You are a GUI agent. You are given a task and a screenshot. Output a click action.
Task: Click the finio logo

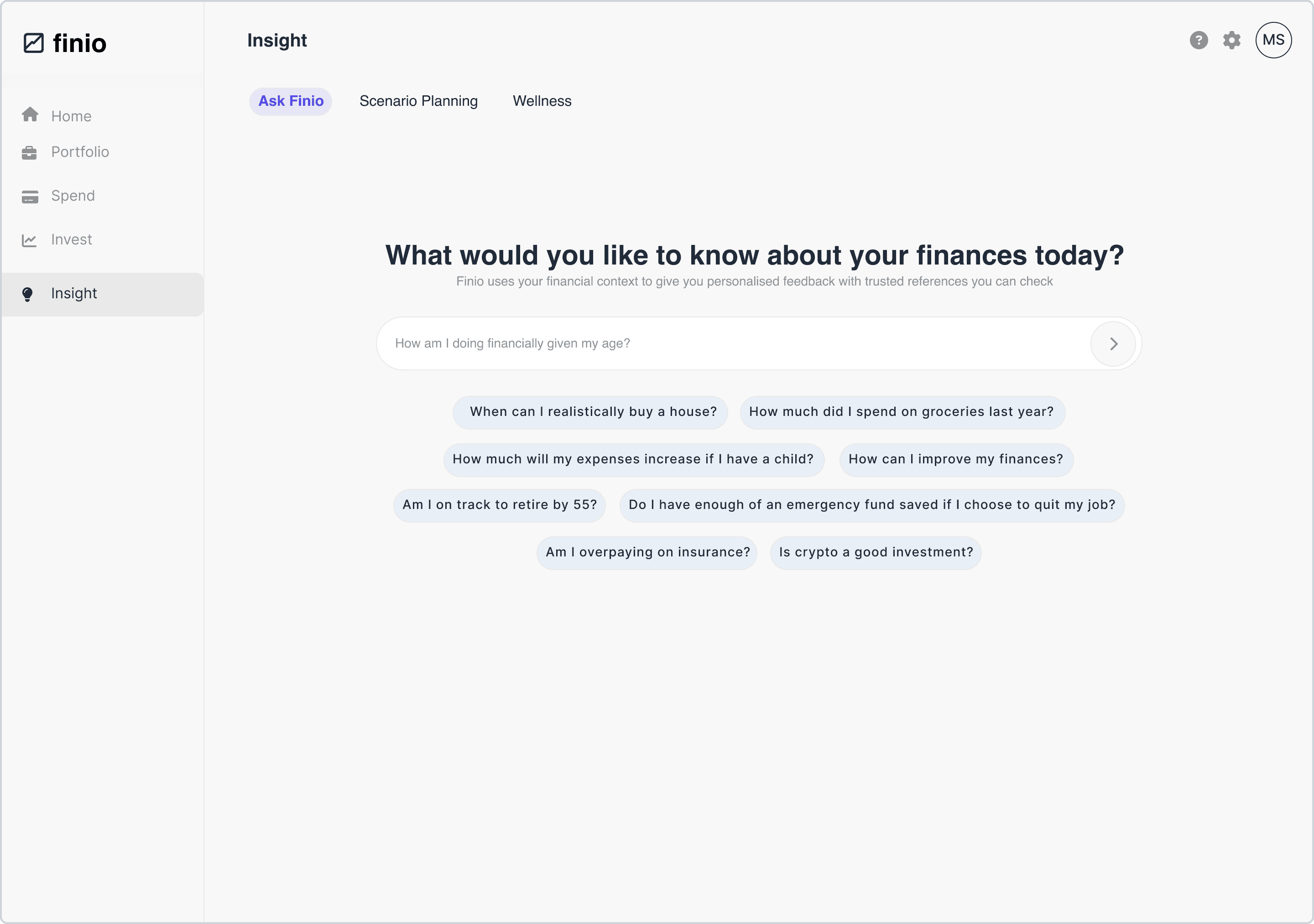pyautogui.click(x=65, y=43)
